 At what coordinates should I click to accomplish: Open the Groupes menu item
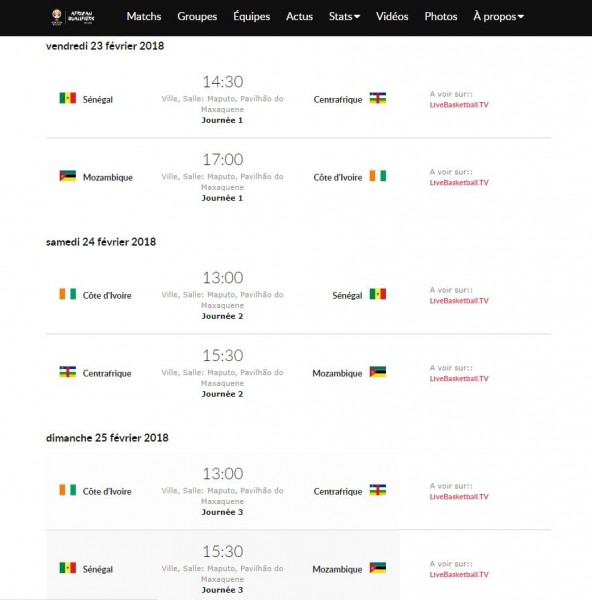(197, 16)
